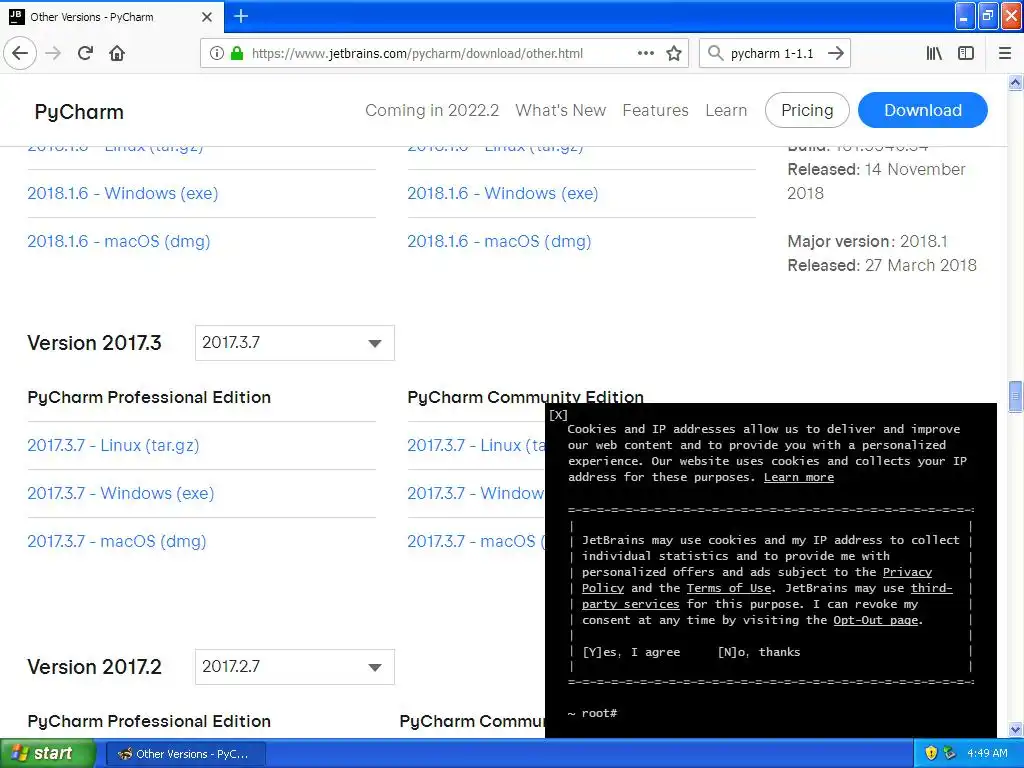View secure connection padlock details
Image resolution: width=1024 pixels, height=768 pixels.
pos(237,54)
